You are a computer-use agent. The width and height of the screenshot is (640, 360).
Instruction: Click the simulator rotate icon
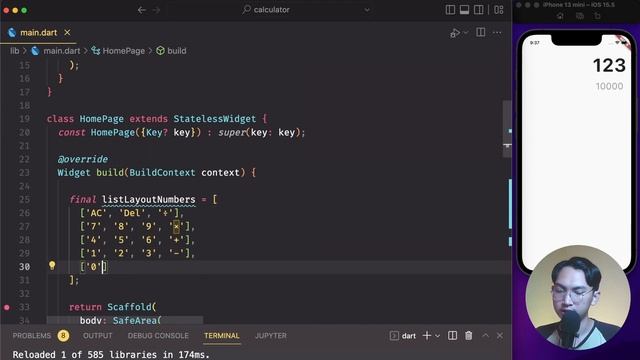click(598, 16)
